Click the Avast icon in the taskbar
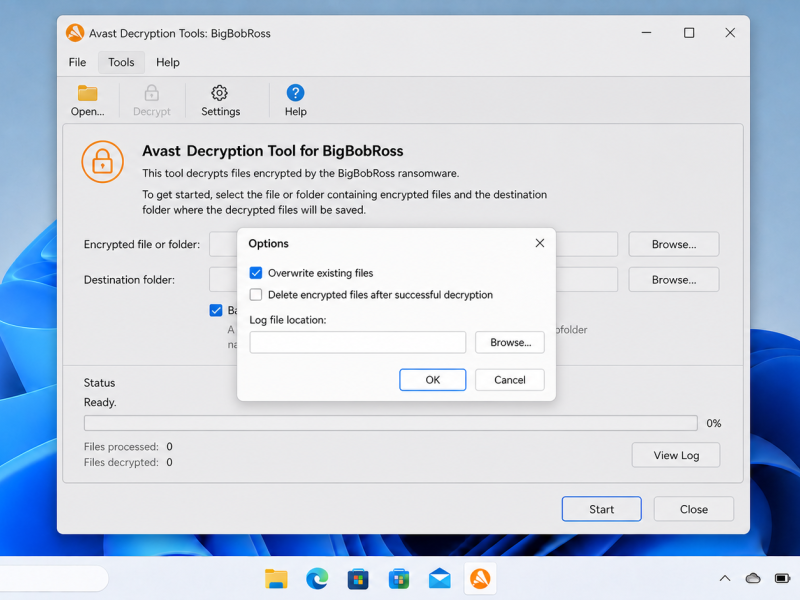 click(x=480, y=579)
